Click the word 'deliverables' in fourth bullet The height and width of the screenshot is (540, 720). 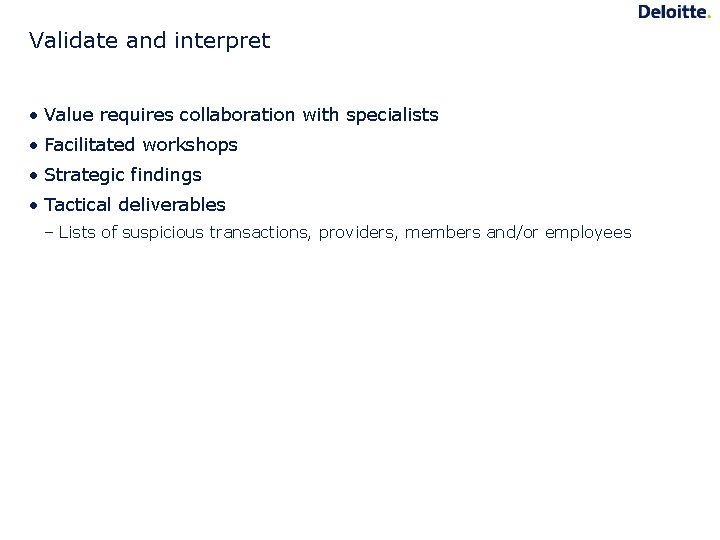pos(172,205)
